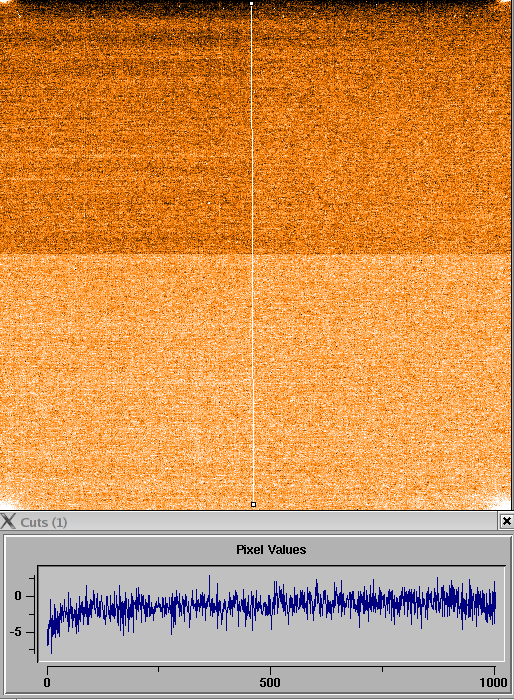
Task: Select the bottom handle of the cut line
Action: pos(254,504)
